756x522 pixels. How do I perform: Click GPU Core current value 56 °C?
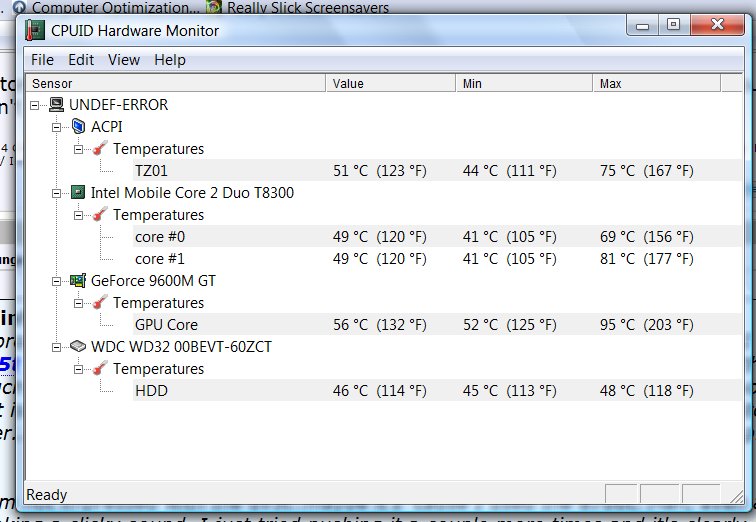(380, 325)
